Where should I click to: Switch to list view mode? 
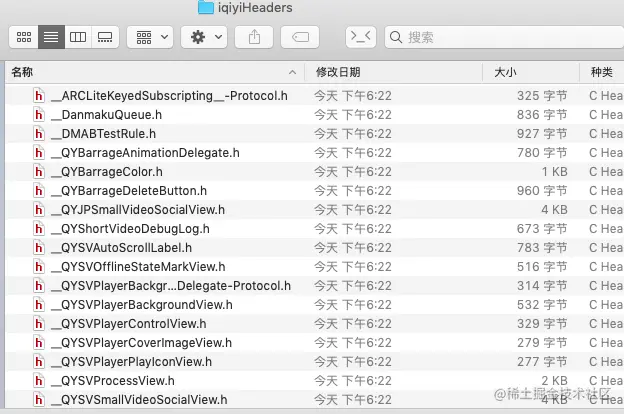(x=51, y=37)
